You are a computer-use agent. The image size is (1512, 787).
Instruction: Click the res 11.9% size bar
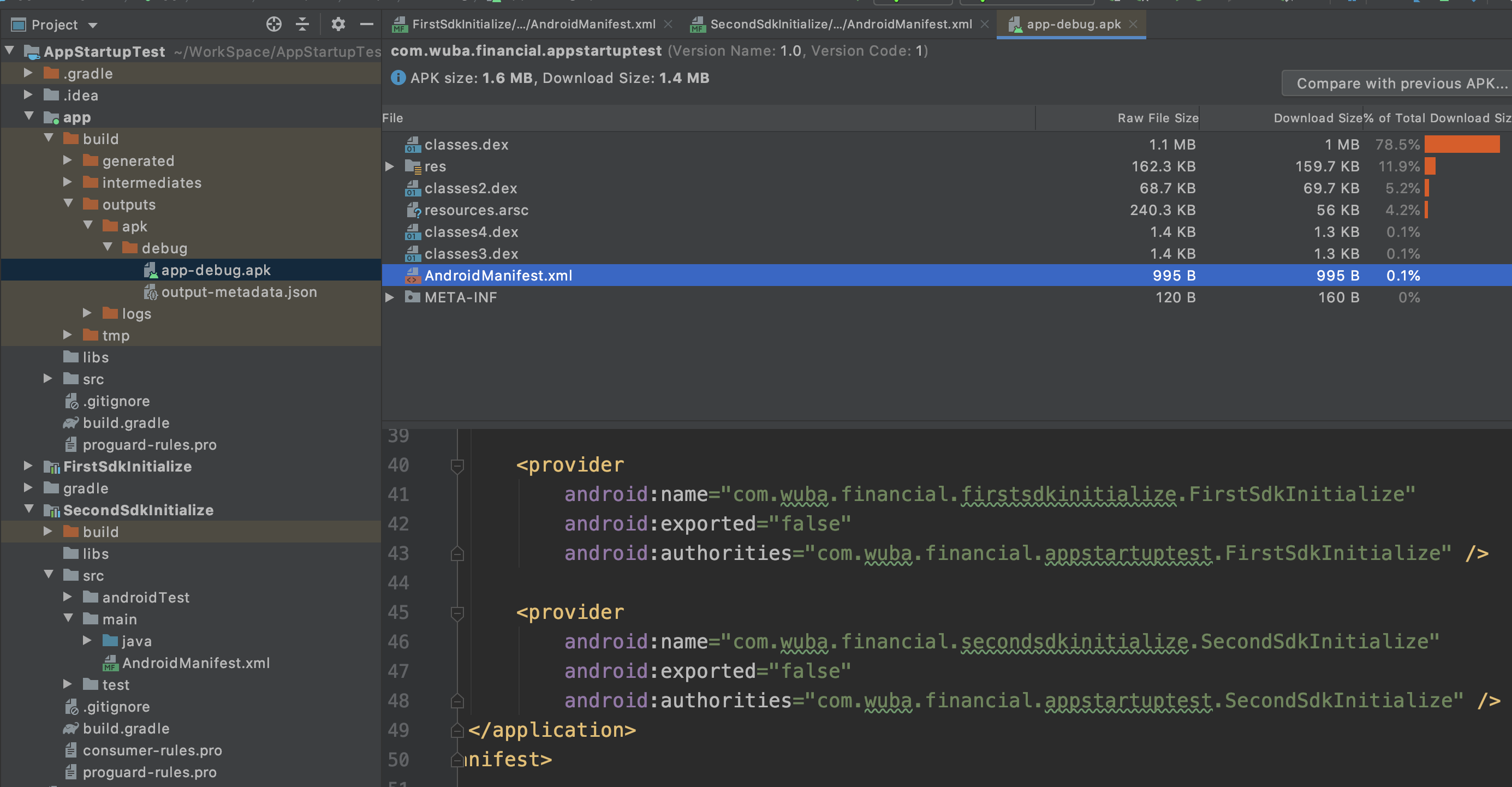(1430, 166)
